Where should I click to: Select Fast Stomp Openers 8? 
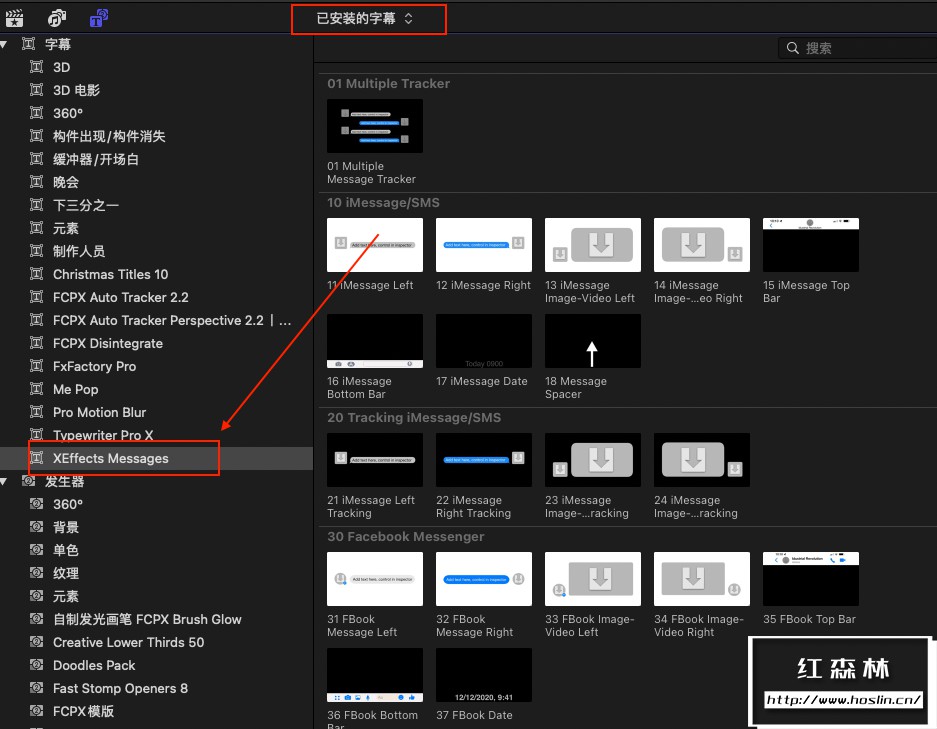[120, 688]
